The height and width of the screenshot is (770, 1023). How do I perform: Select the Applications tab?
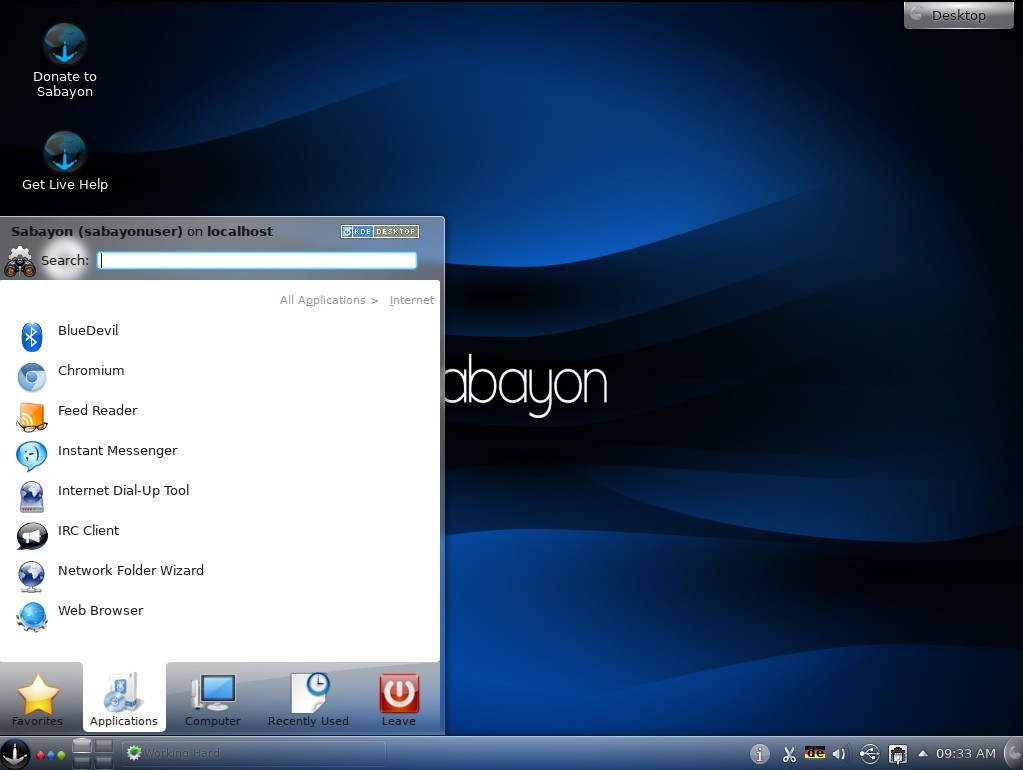click(124, 698)
